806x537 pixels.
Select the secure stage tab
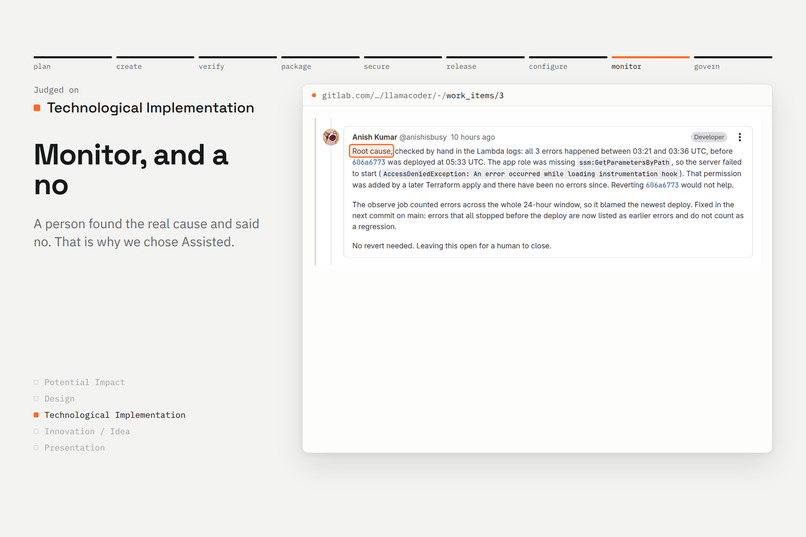[x=403, y=63]
